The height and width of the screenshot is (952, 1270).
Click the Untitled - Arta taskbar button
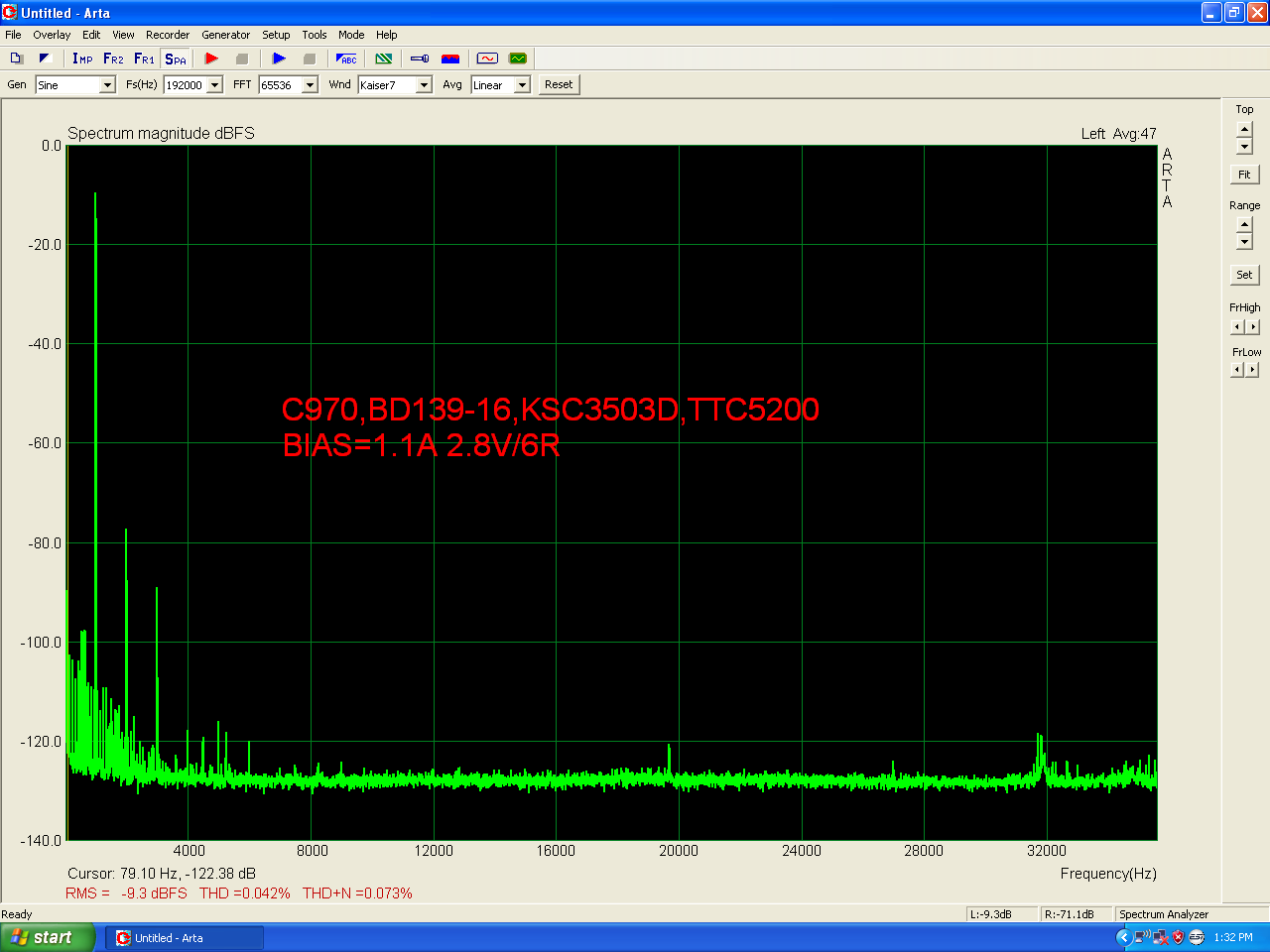185,938
